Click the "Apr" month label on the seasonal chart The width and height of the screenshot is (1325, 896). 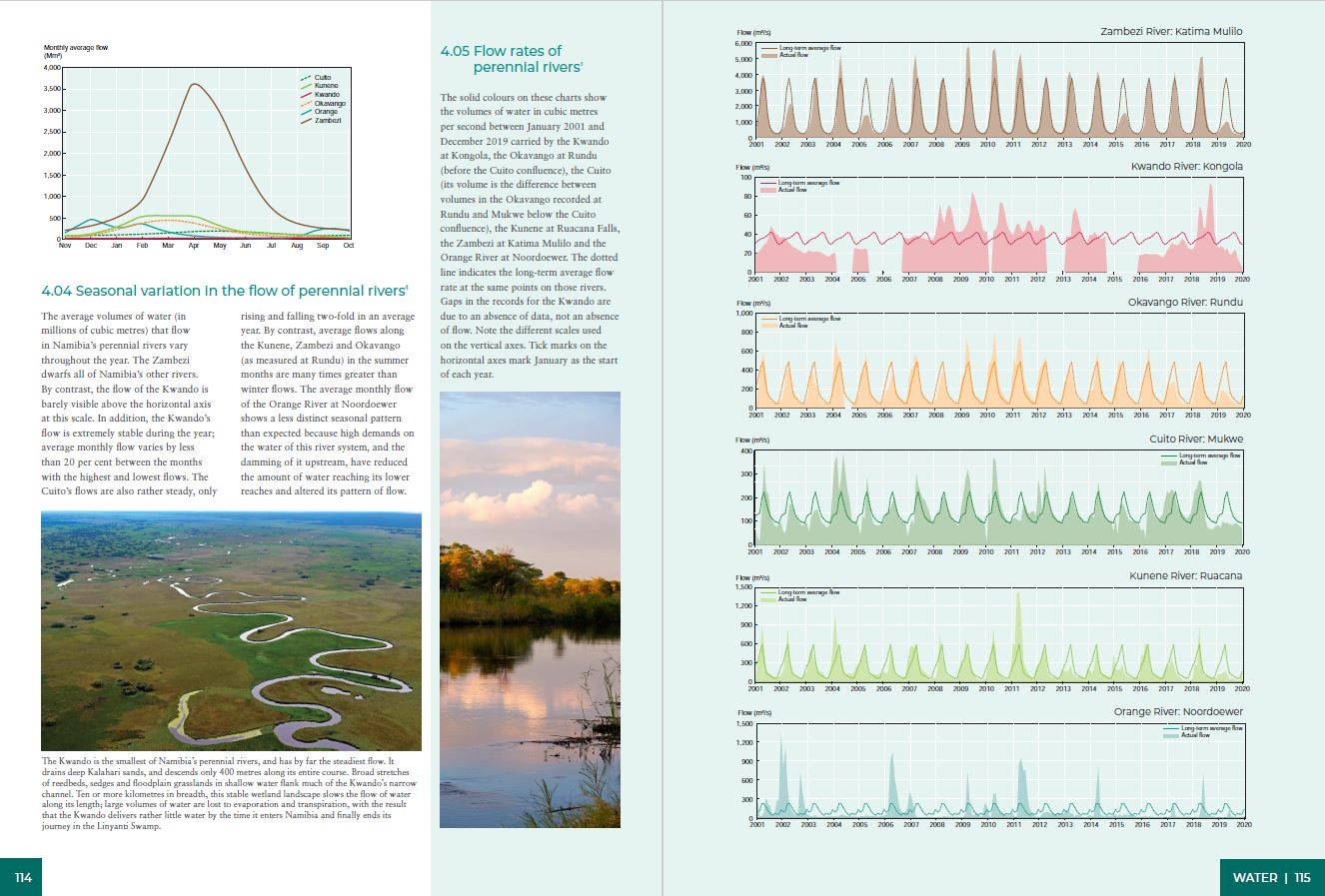point(194,246)
